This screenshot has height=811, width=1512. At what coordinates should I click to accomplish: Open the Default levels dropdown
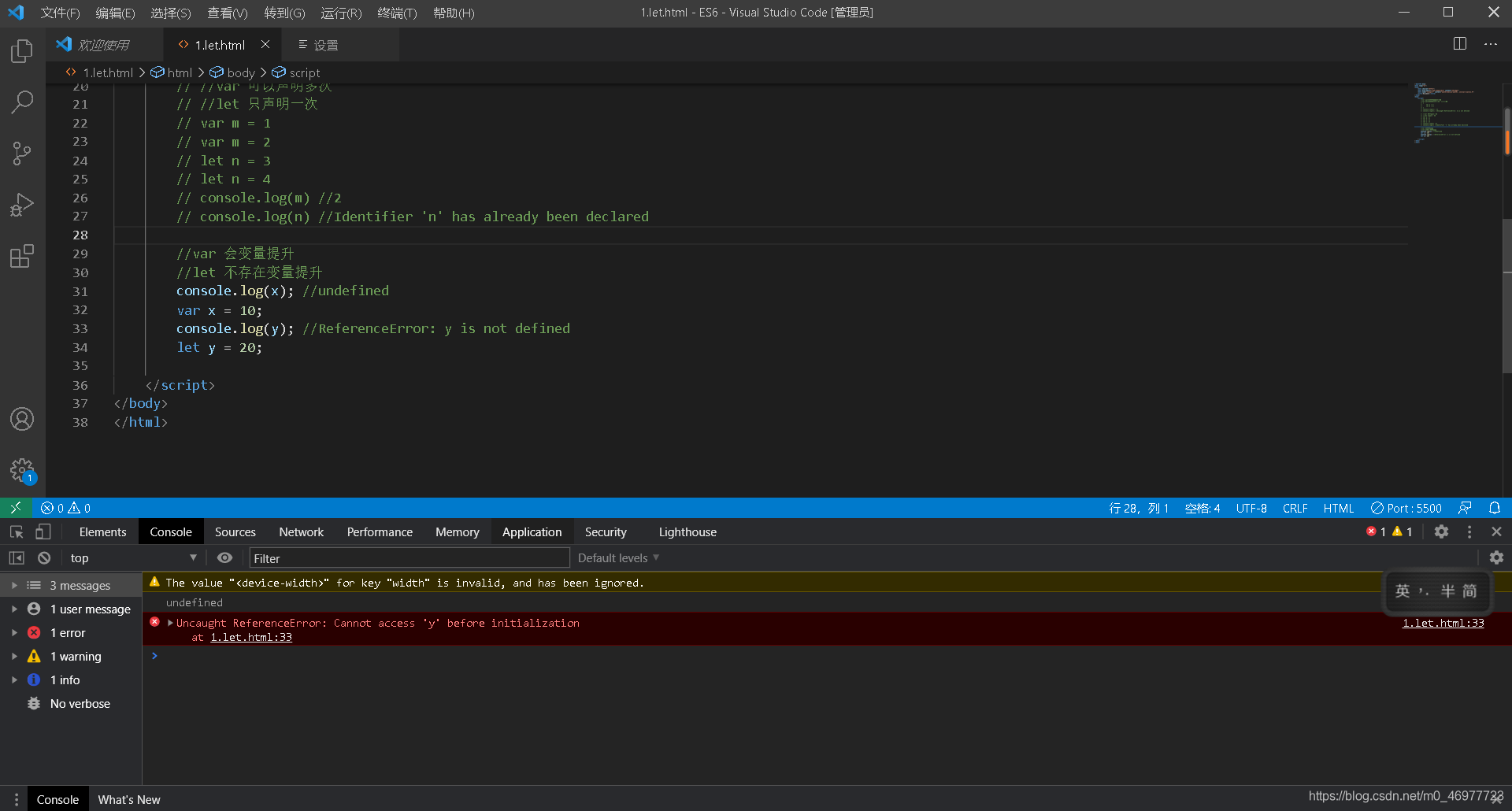(618, 558)
